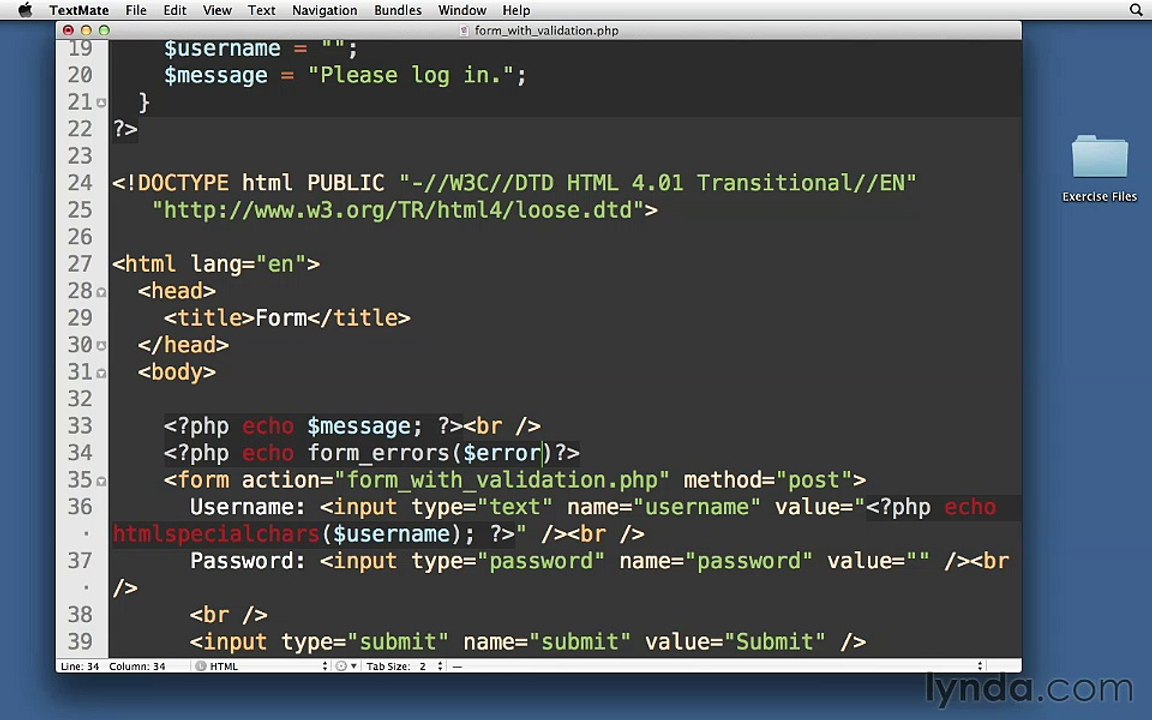
Task: Toggle the fold marker at line 30
Action: pyautogui.click(x=101, y=346)
